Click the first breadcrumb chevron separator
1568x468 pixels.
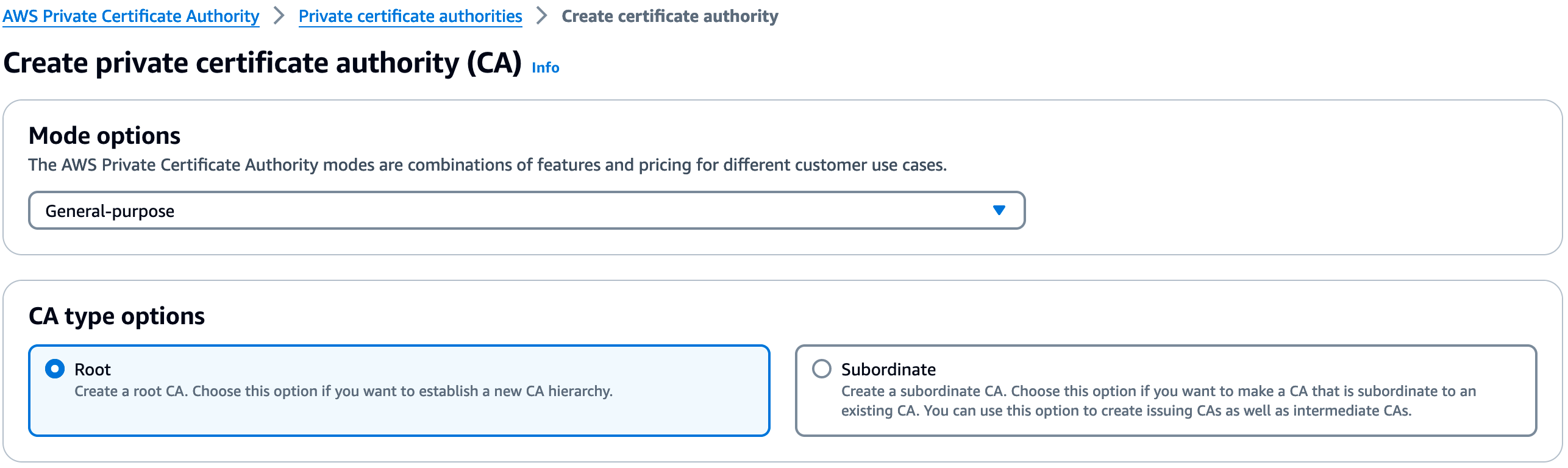279,16
